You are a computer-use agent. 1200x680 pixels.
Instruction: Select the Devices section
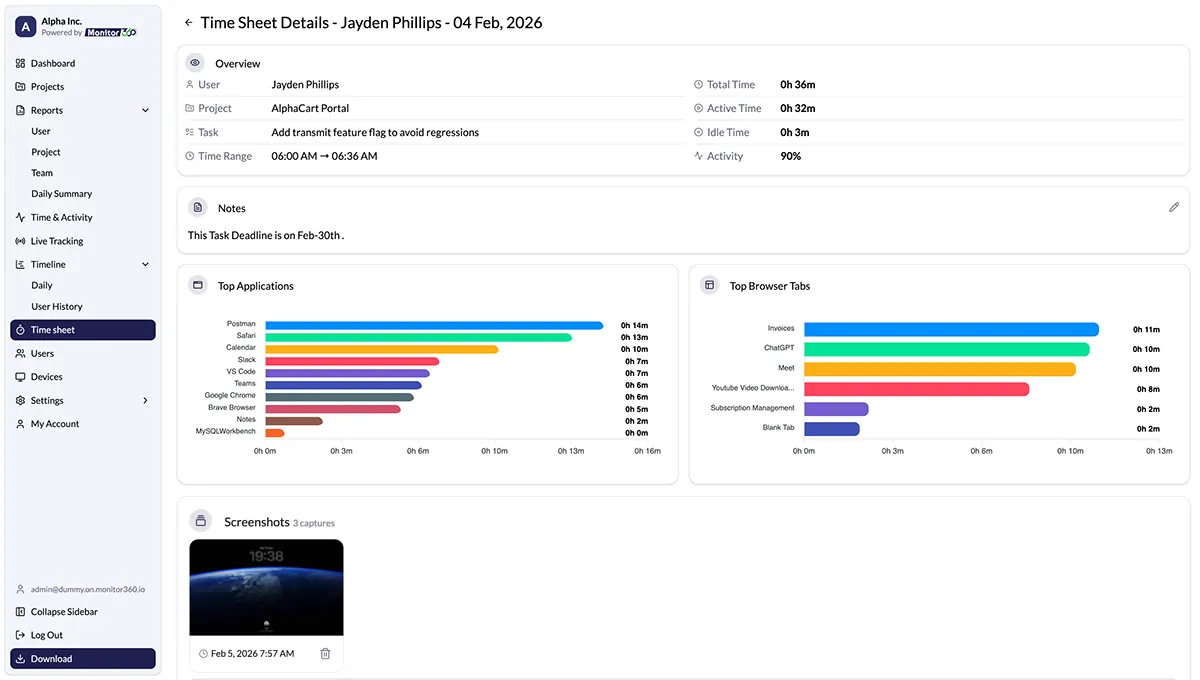click(44, 376)
